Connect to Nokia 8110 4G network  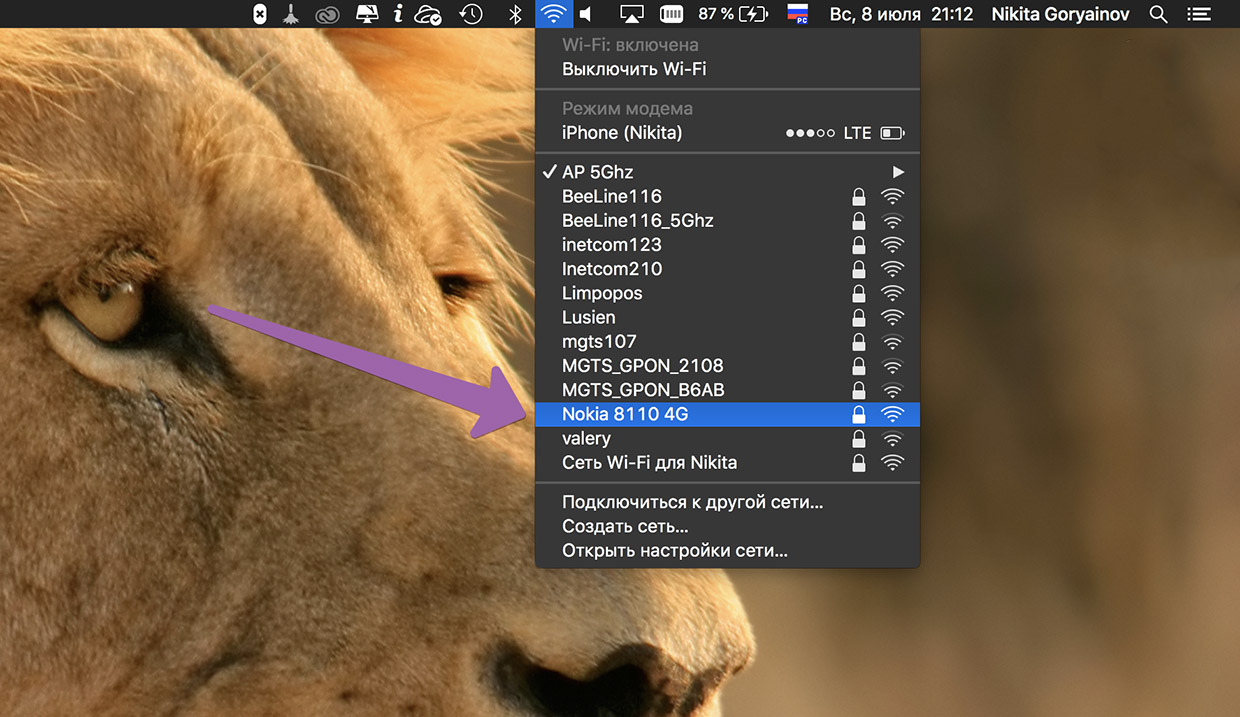(x=727, y=414)
